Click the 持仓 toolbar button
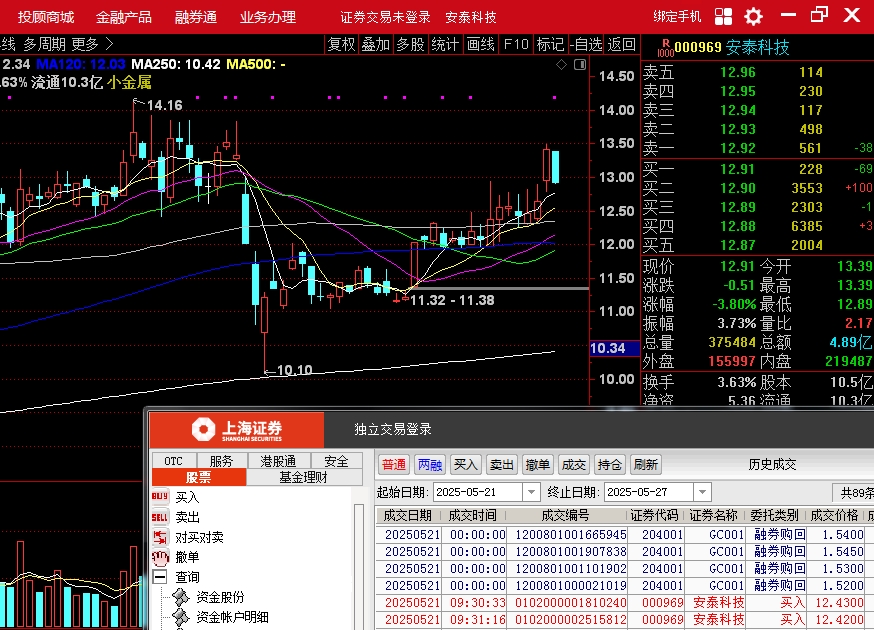Screen dimensions: 874x630 click(609, 464)
